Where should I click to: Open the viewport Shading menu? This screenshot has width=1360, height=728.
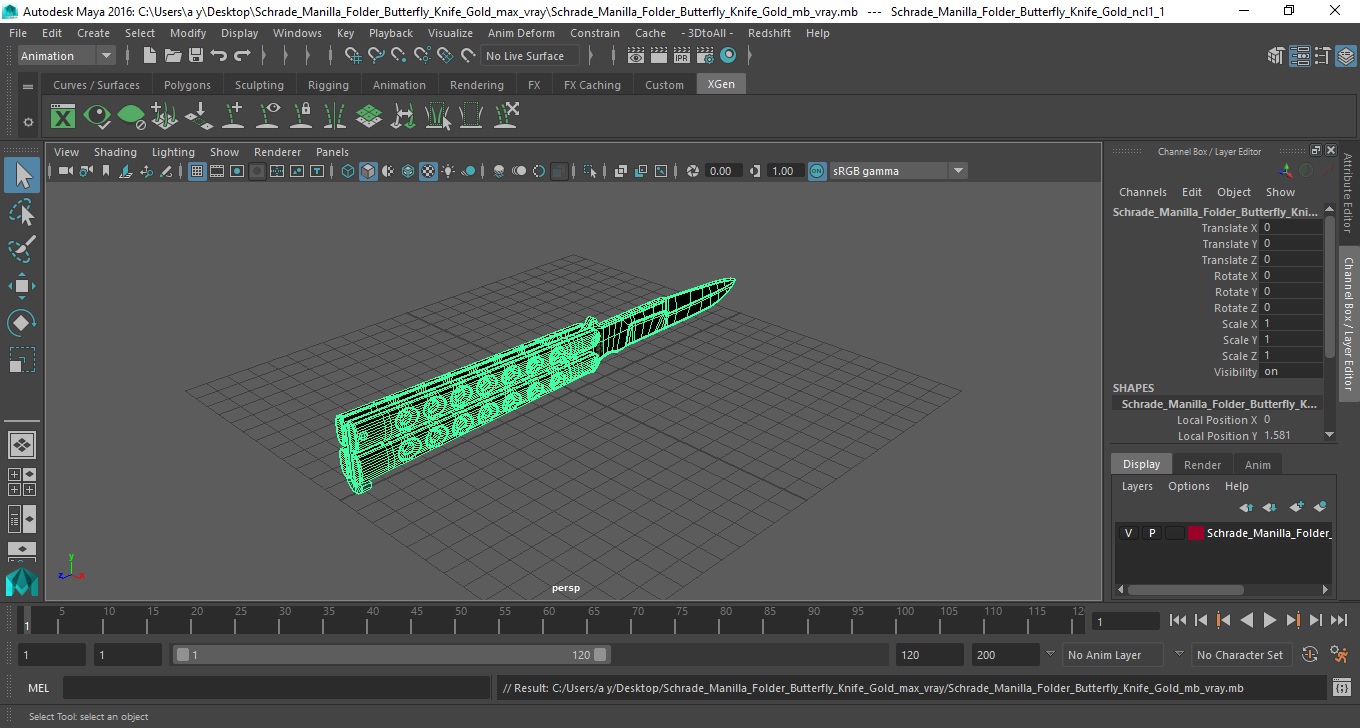pos(115,152)
